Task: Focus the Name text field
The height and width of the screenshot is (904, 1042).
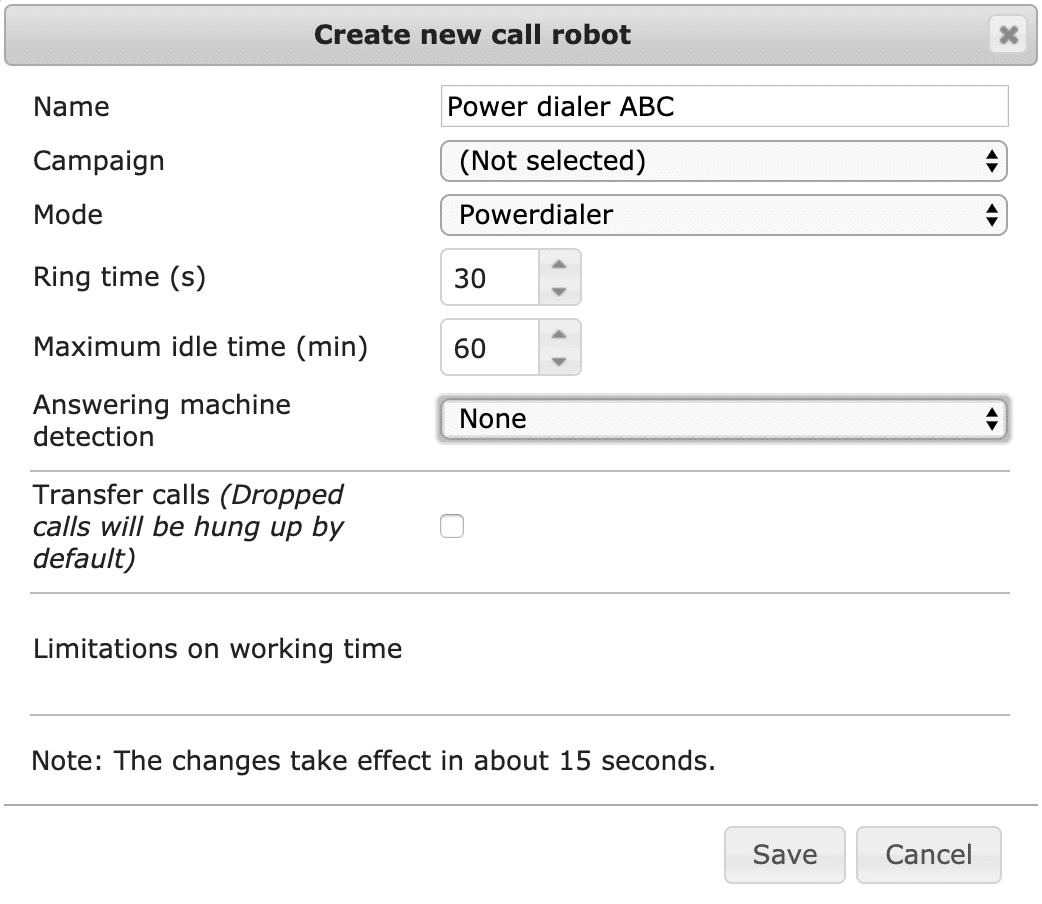Action: tap(724, 106)
